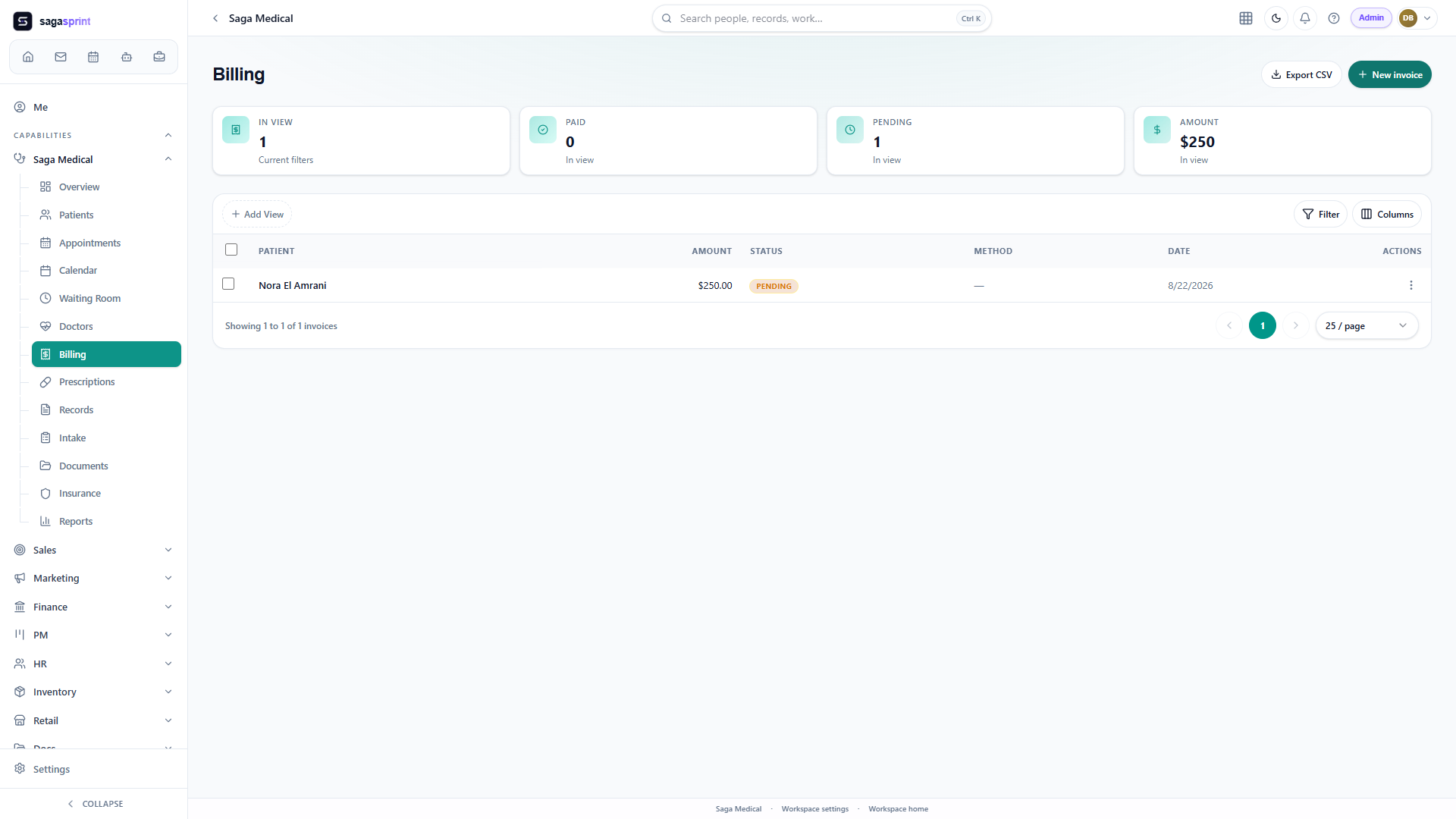The width and height of the screenshot is (1456, 819).
Task: Open the home icon in sidebar toolbar
Action: (28, 57)
